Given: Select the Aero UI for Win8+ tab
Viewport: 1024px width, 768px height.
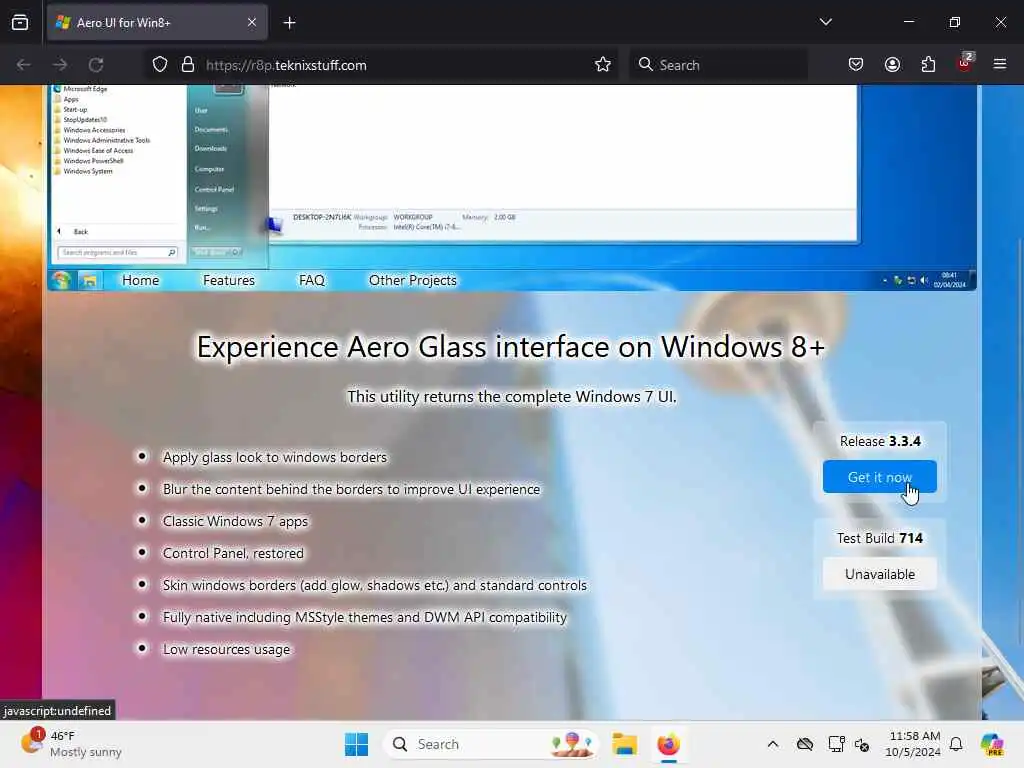Looking at the screenshot, I should pyautogui.click(x=157, y=23).
